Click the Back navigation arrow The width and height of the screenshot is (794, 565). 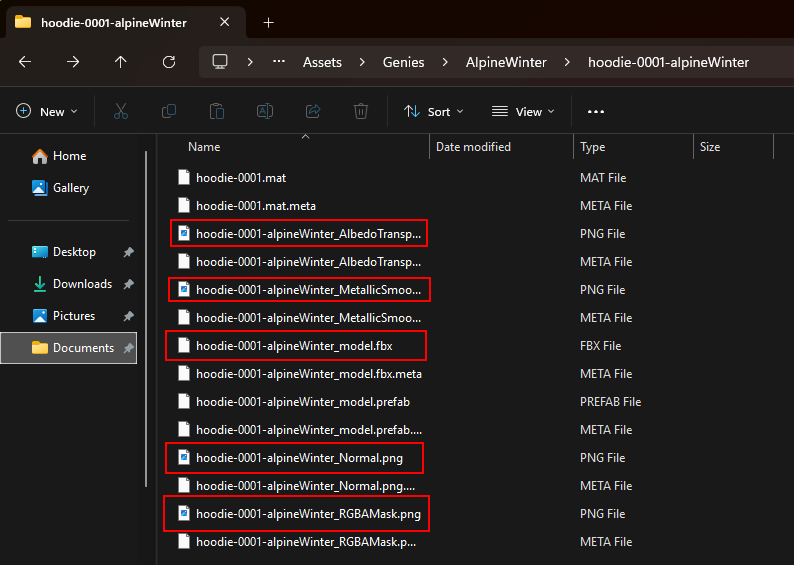[x=25, y=62]
